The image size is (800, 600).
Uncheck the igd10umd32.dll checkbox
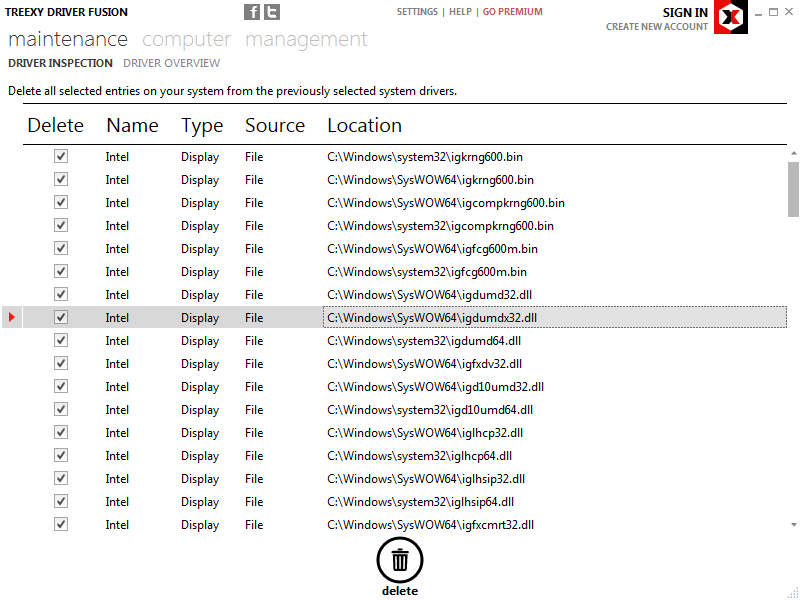pos(61,386)
